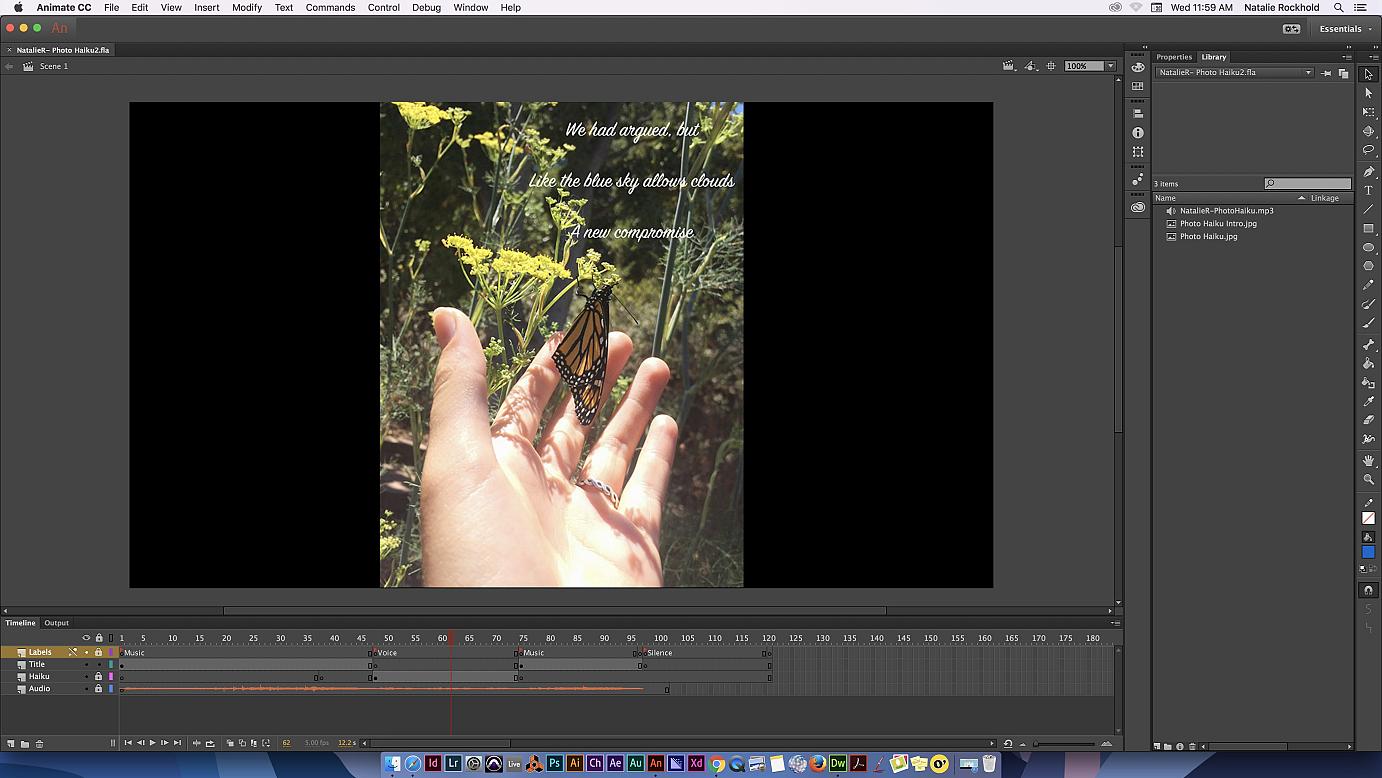Image resolution: width=1382 pixels, height=778 pixels.
Task: Toggle lock on the Audio layer
Action: (x=98, y=689)
